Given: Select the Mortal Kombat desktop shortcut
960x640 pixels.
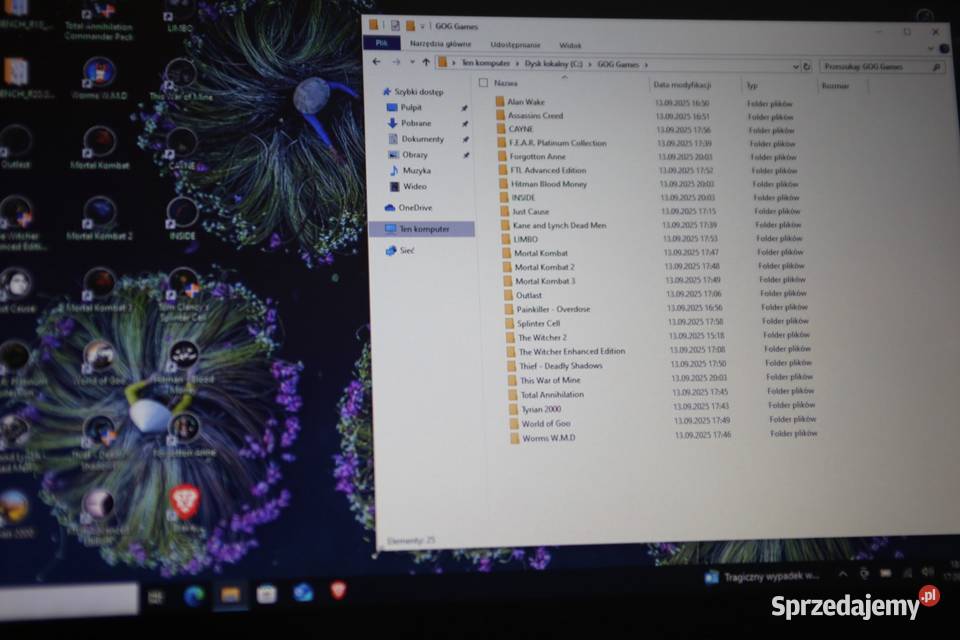Looking at the screenshot, I should (x=99, y=147).
